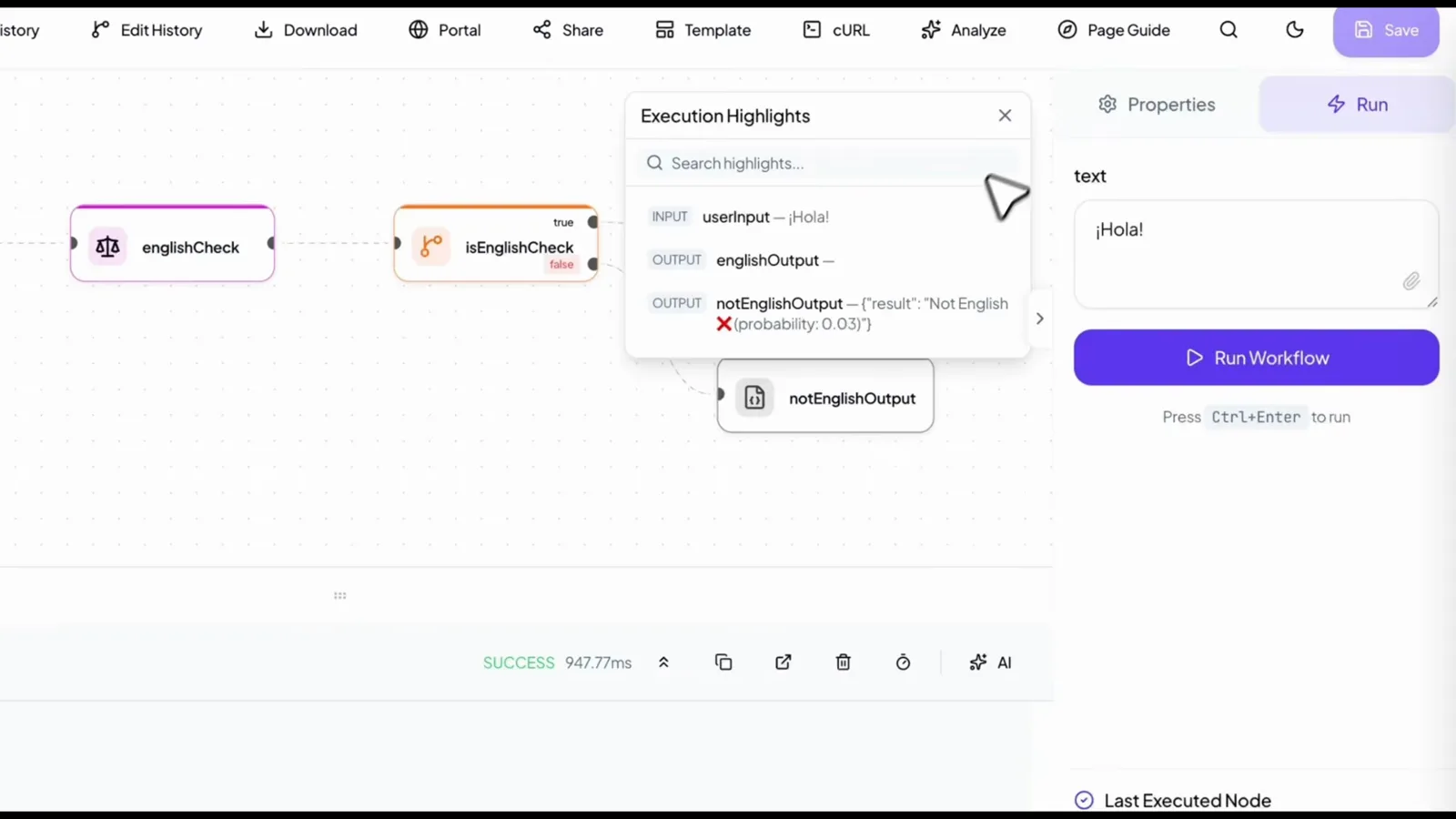Expand results with double chevron up icon

663,662
